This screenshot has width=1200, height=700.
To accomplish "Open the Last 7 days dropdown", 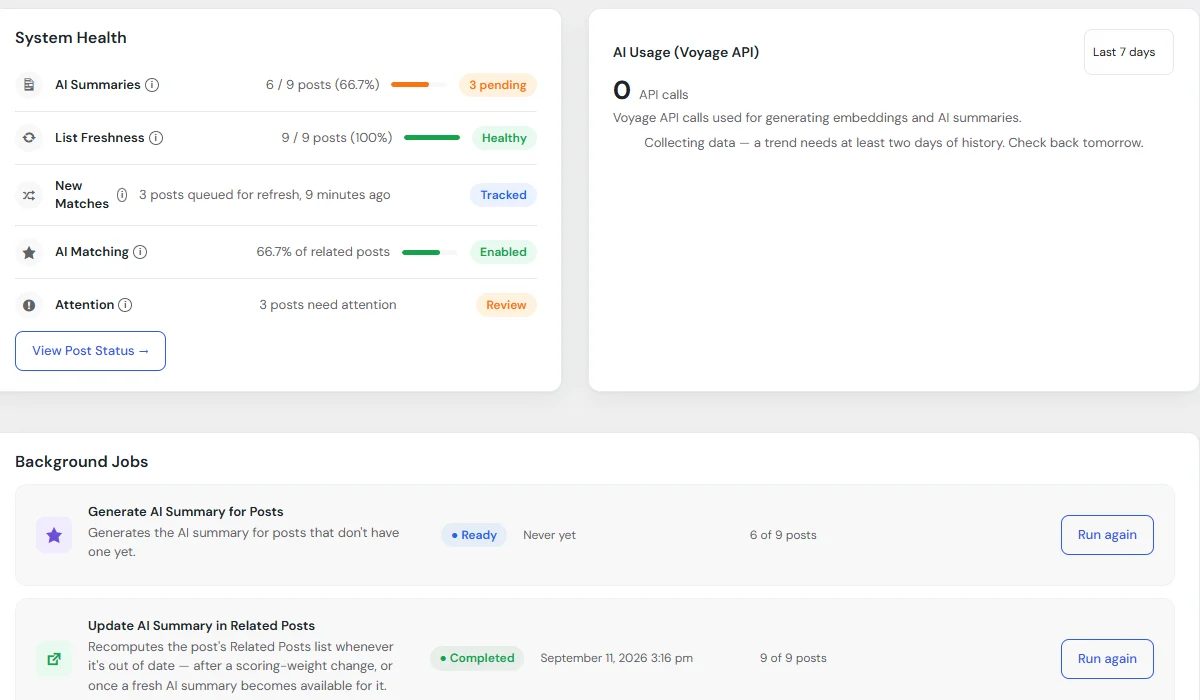I will (1129, 52).
